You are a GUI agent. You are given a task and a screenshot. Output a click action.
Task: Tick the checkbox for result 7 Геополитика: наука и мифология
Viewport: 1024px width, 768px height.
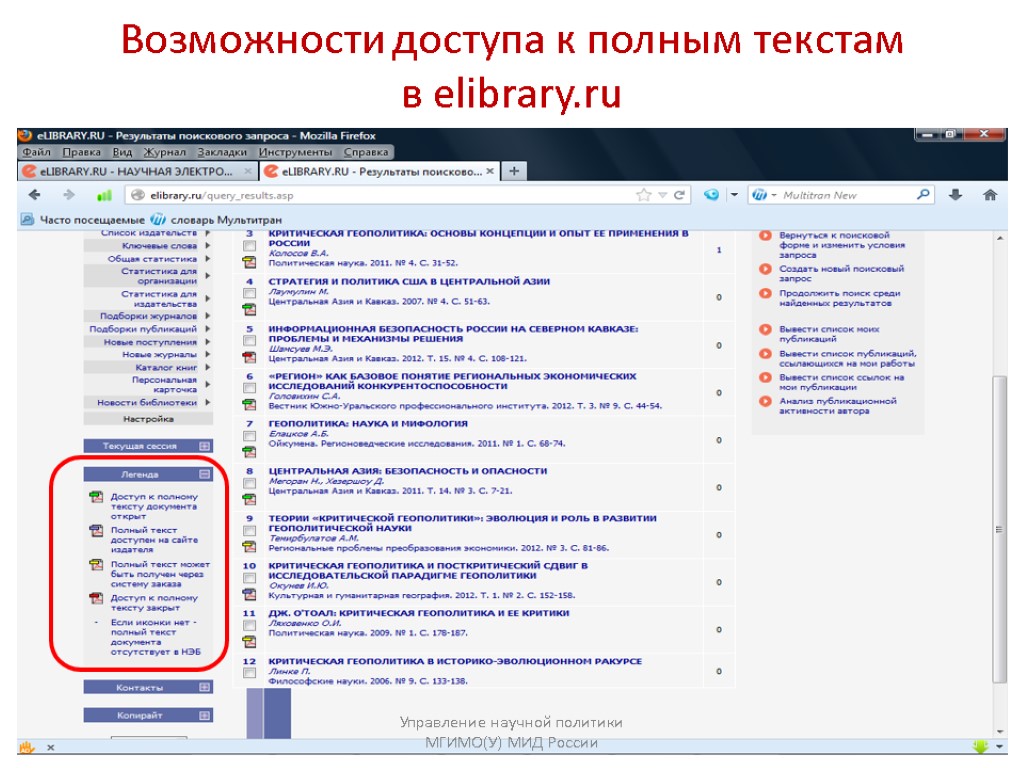tap(249, 436)
